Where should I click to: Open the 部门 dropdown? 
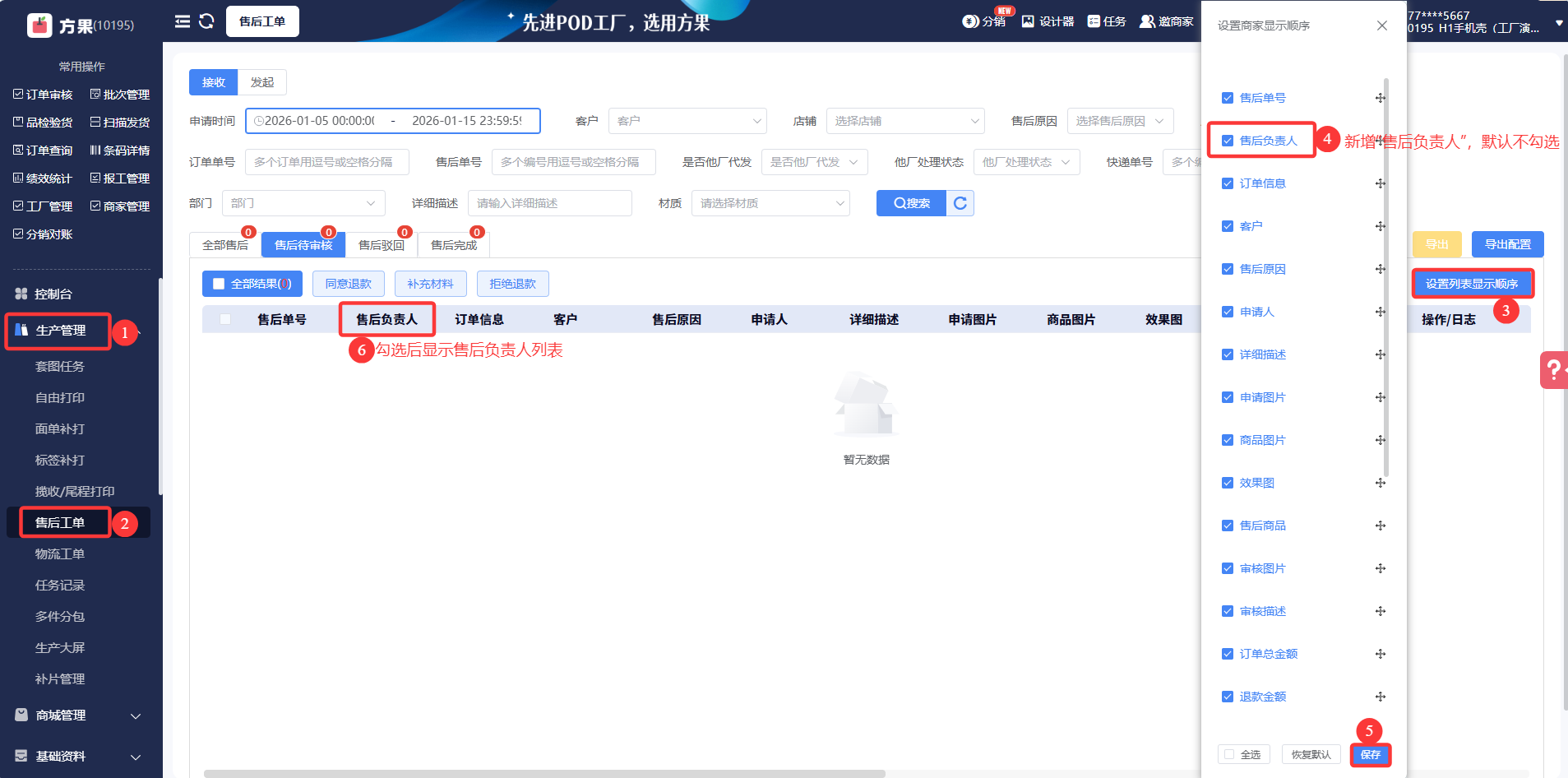(303, 203)
